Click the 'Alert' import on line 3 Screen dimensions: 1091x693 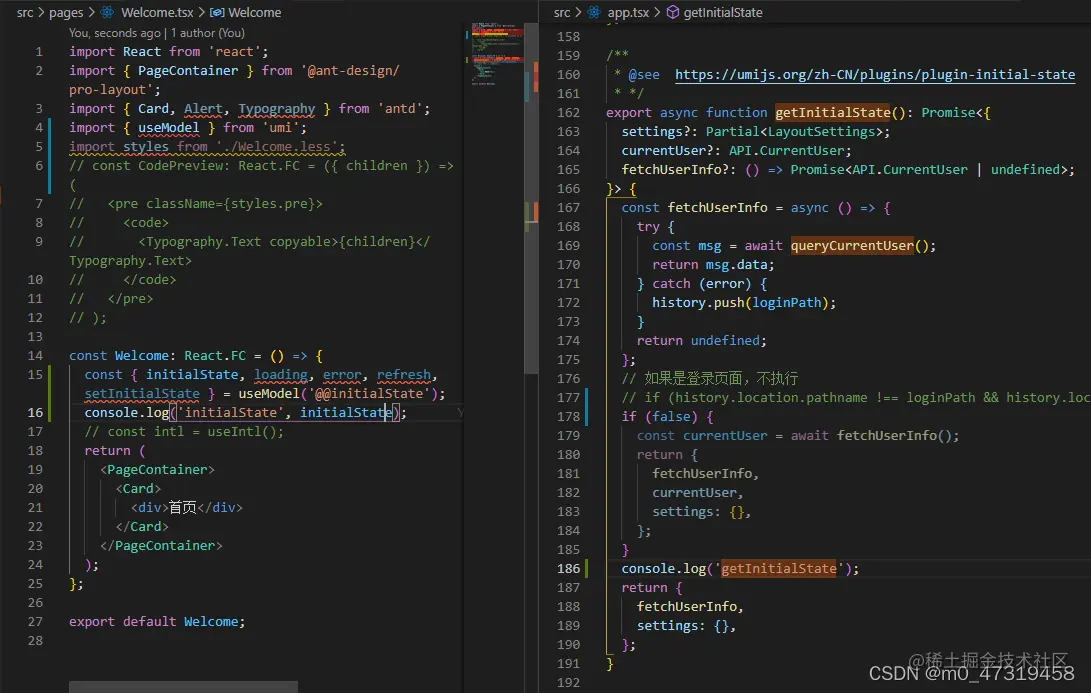click(203, 109)
